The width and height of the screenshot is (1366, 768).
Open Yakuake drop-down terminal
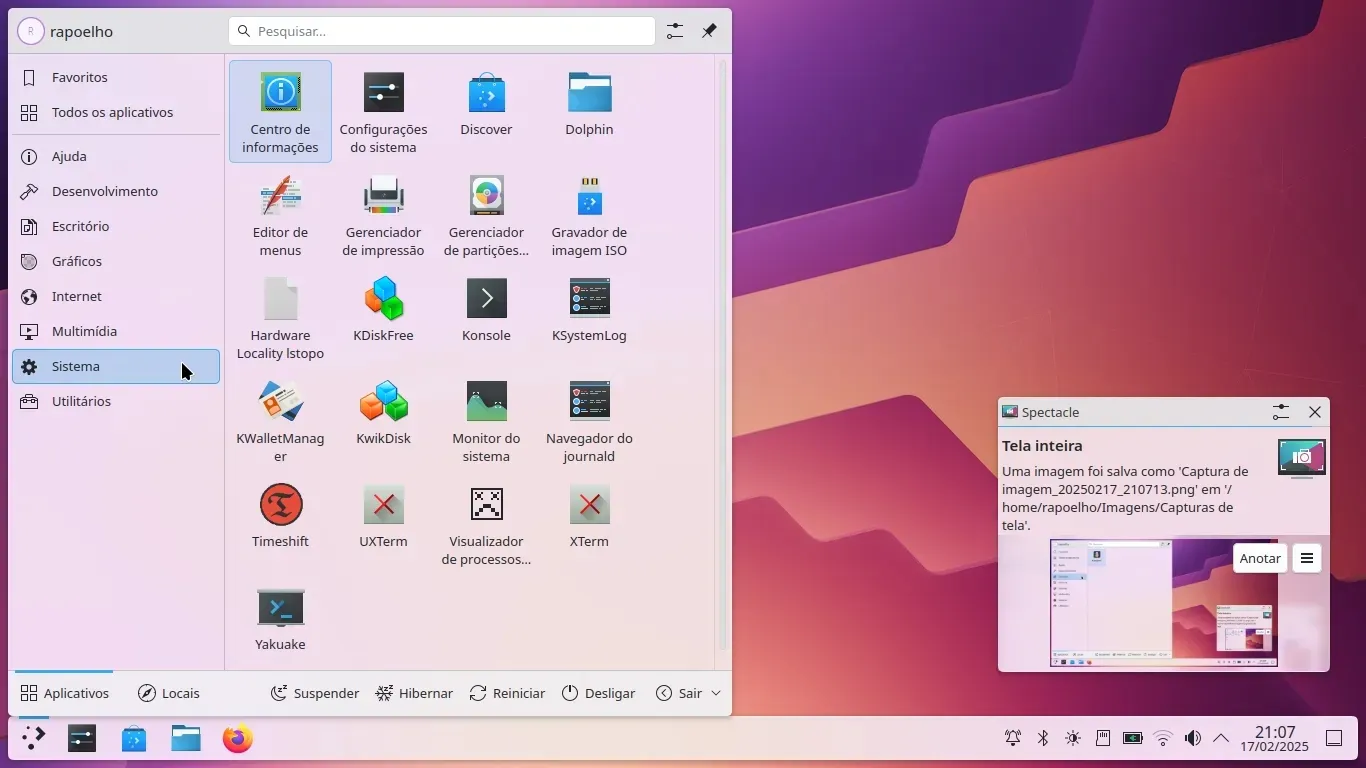280,619
